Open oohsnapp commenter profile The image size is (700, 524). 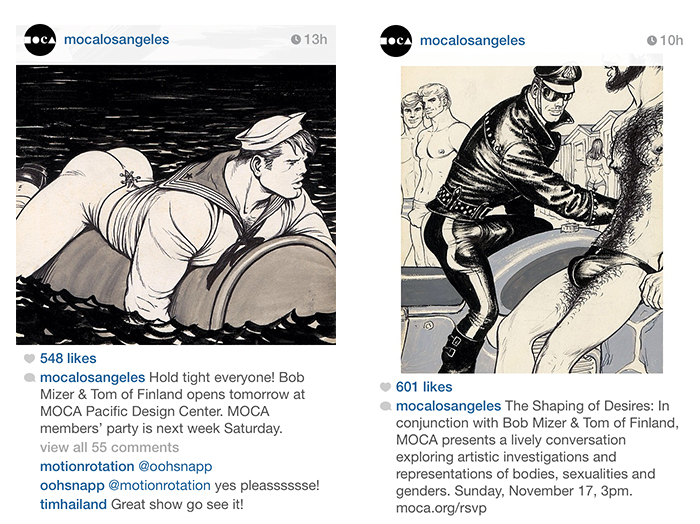[x=72, y=486]
